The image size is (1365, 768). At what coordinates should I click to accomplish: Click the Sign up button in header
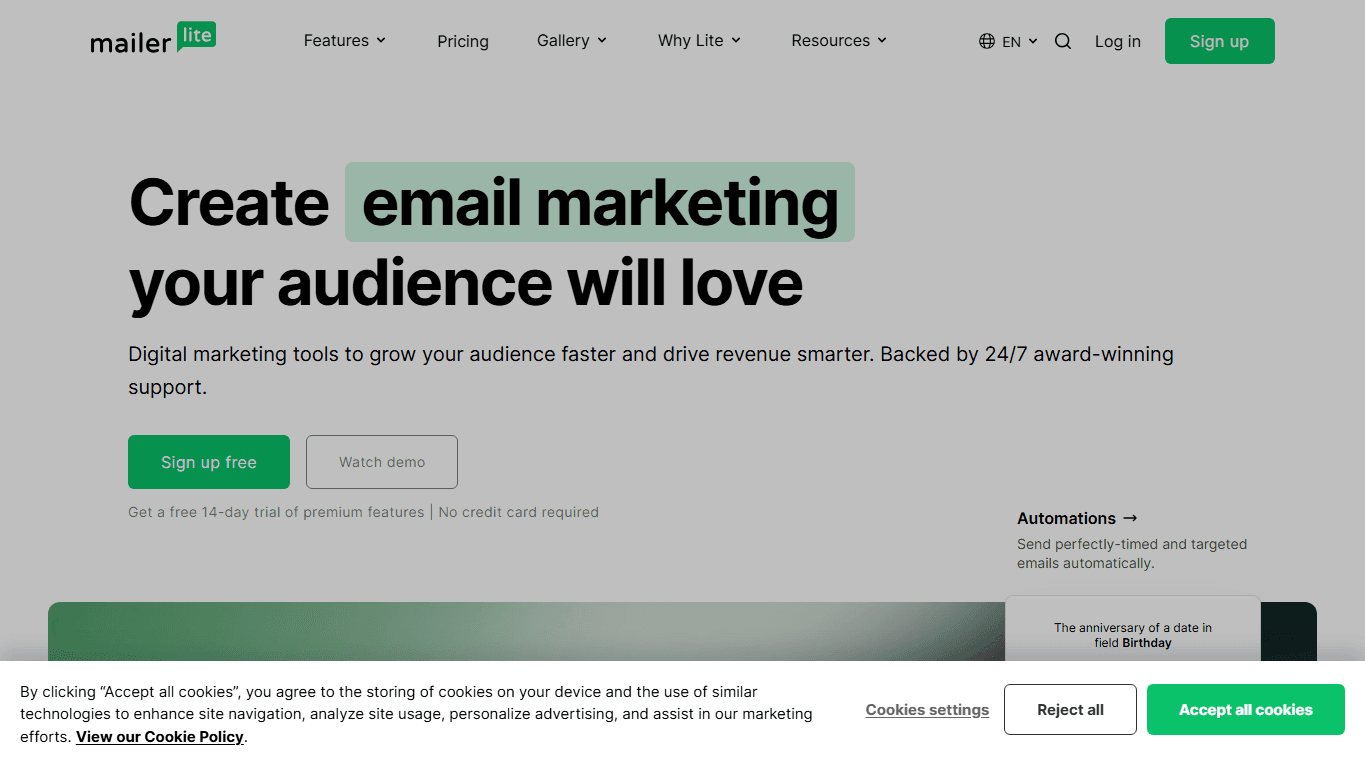tap(1219, 41)
